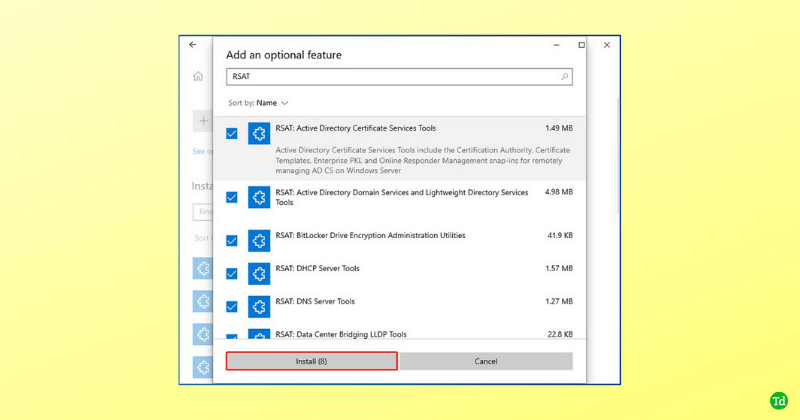
Task: Click the 22.8 KB size value
Action: 560,334
